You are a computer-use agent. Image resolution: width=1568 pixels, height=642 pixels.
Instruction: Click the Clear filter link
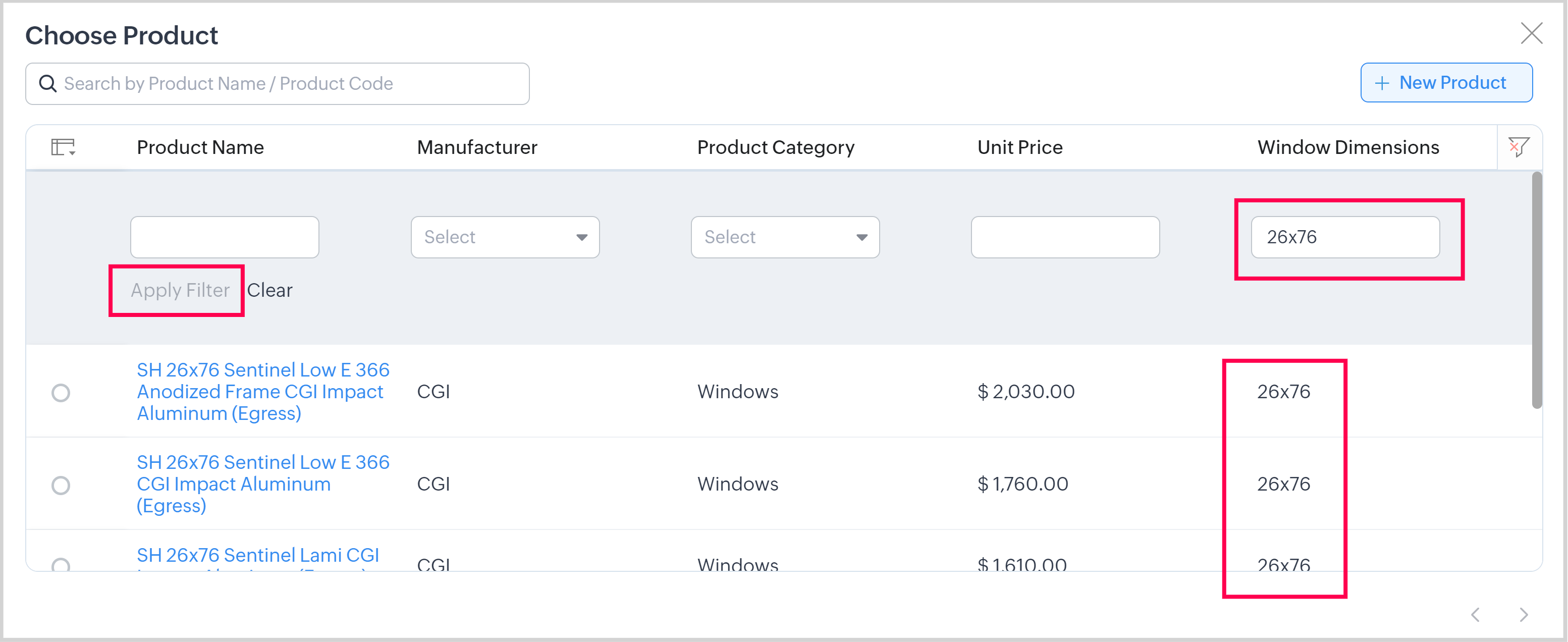coord(269,290)
